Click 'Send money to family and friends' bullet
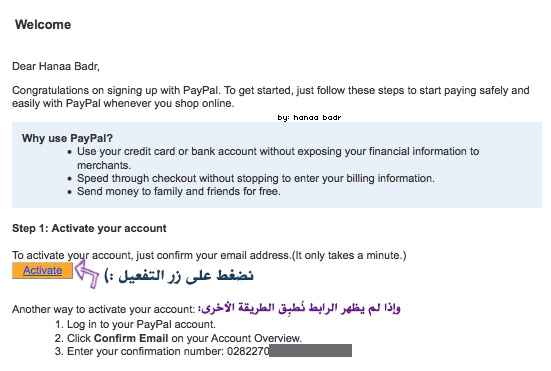551x371 pixels. point(179,191)
